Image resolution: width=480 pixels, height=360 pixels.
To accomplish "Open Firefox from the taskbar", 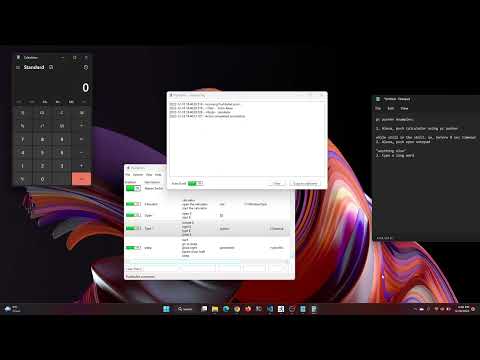I will (x=248, y=309).
